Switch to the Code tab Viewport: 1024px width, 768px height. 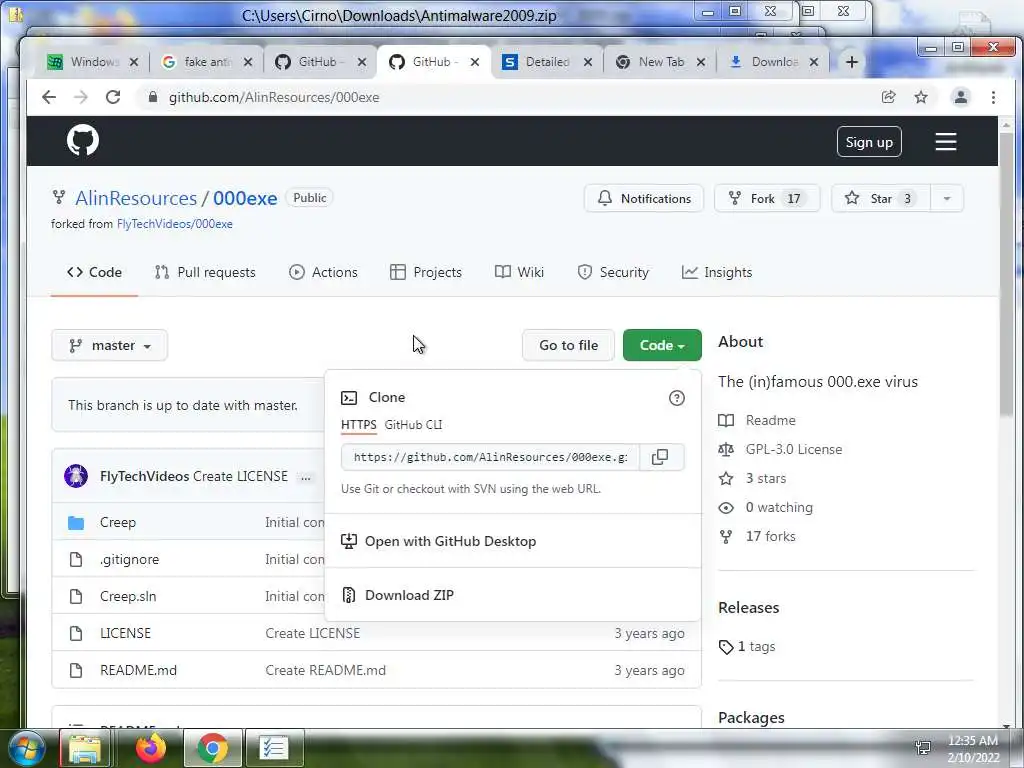[x=95, y=272]
